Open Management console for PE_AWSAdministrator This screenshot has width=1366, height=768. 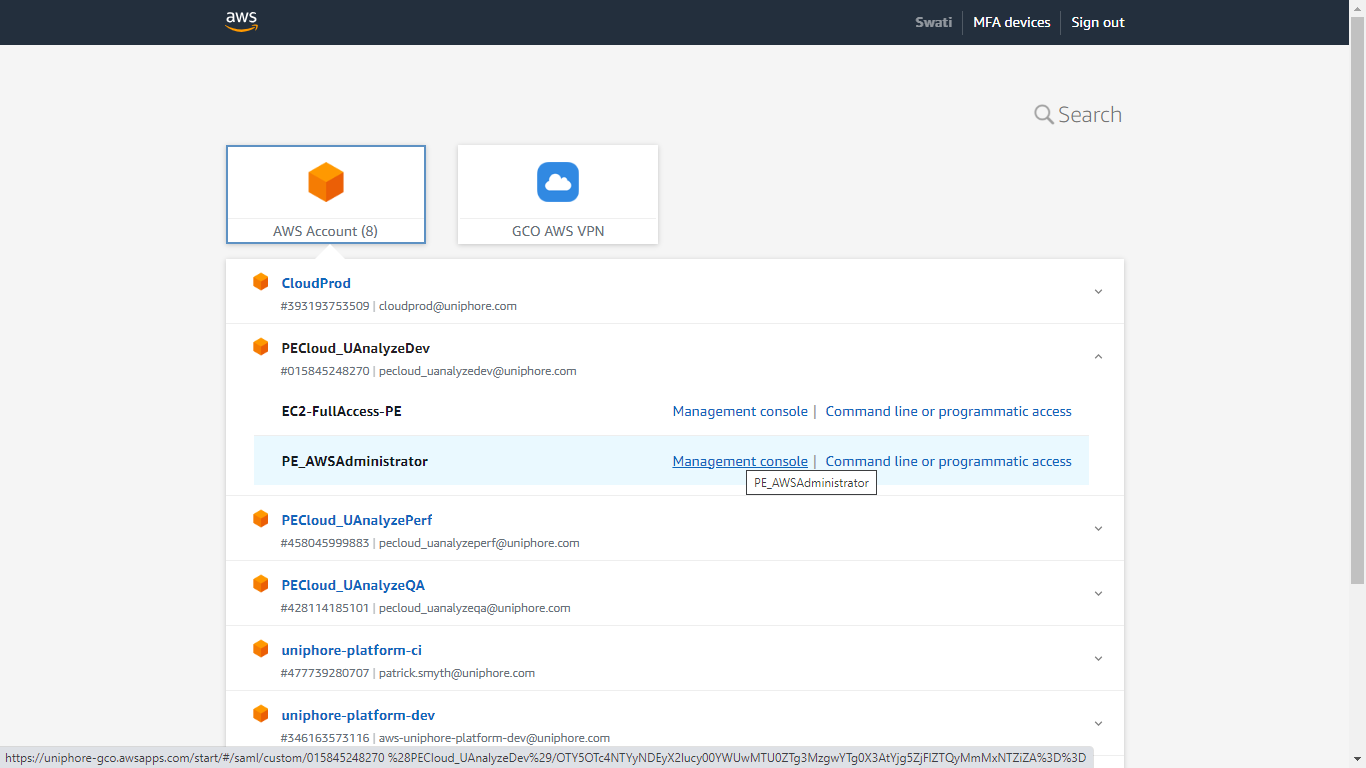(740, 461)
